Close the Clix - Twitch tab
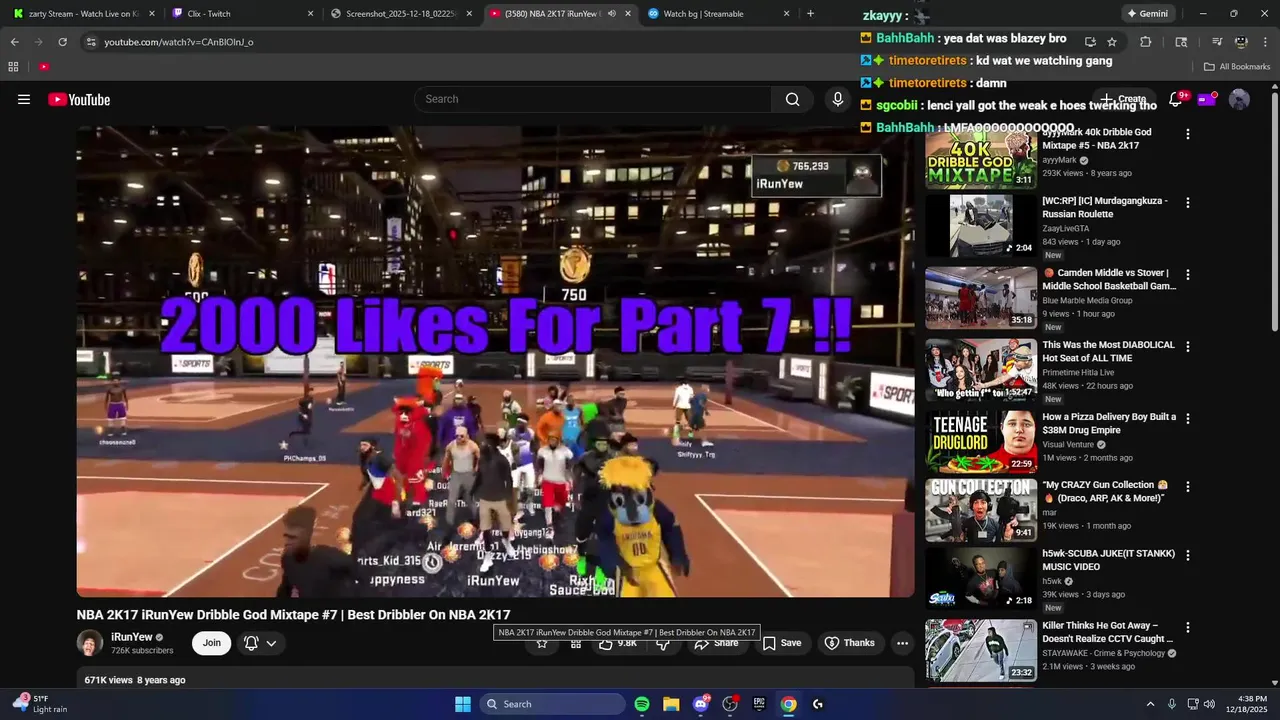The width and height of the screenshot is (1280, 720). pos(310,14)
